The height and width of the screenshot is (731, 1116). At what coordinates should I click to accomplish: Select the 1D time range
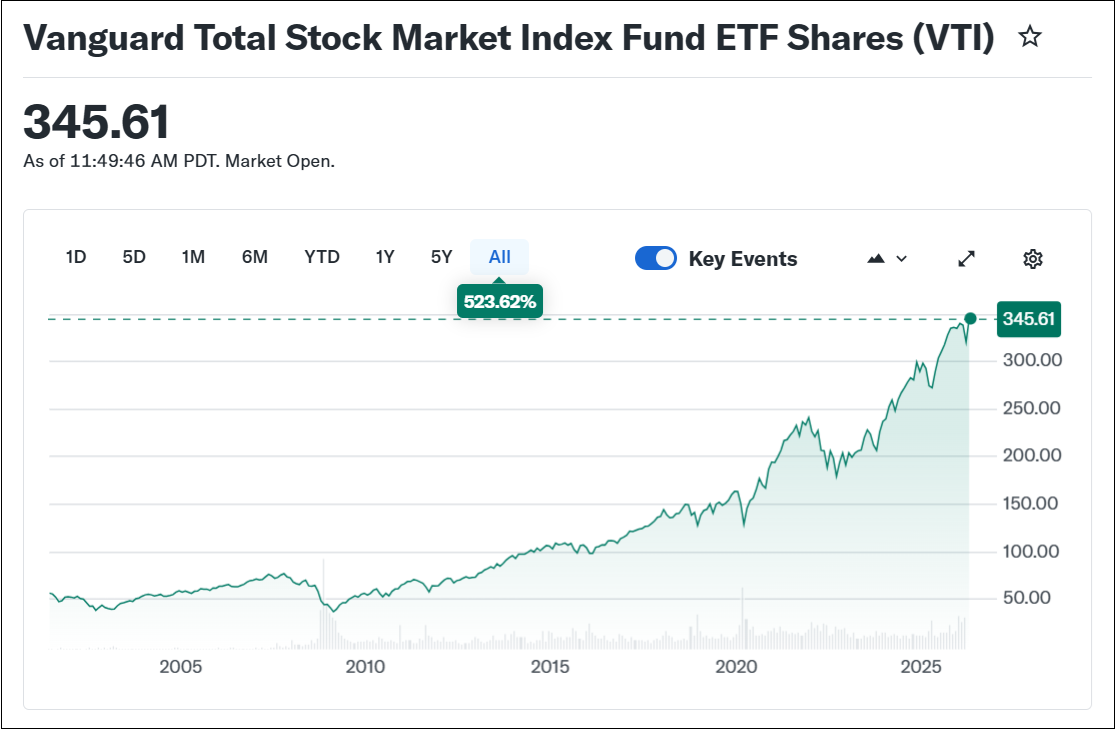(76, 257)
